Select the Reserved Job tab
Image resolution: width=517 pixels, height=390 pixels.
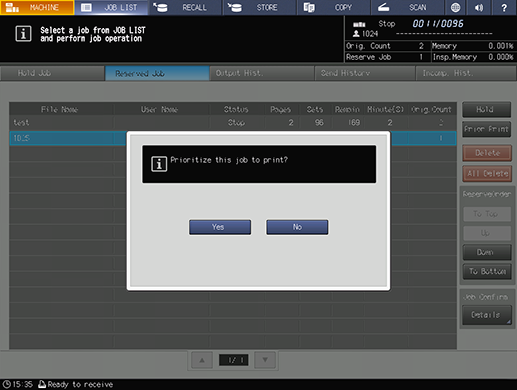[x=157, y=73]
